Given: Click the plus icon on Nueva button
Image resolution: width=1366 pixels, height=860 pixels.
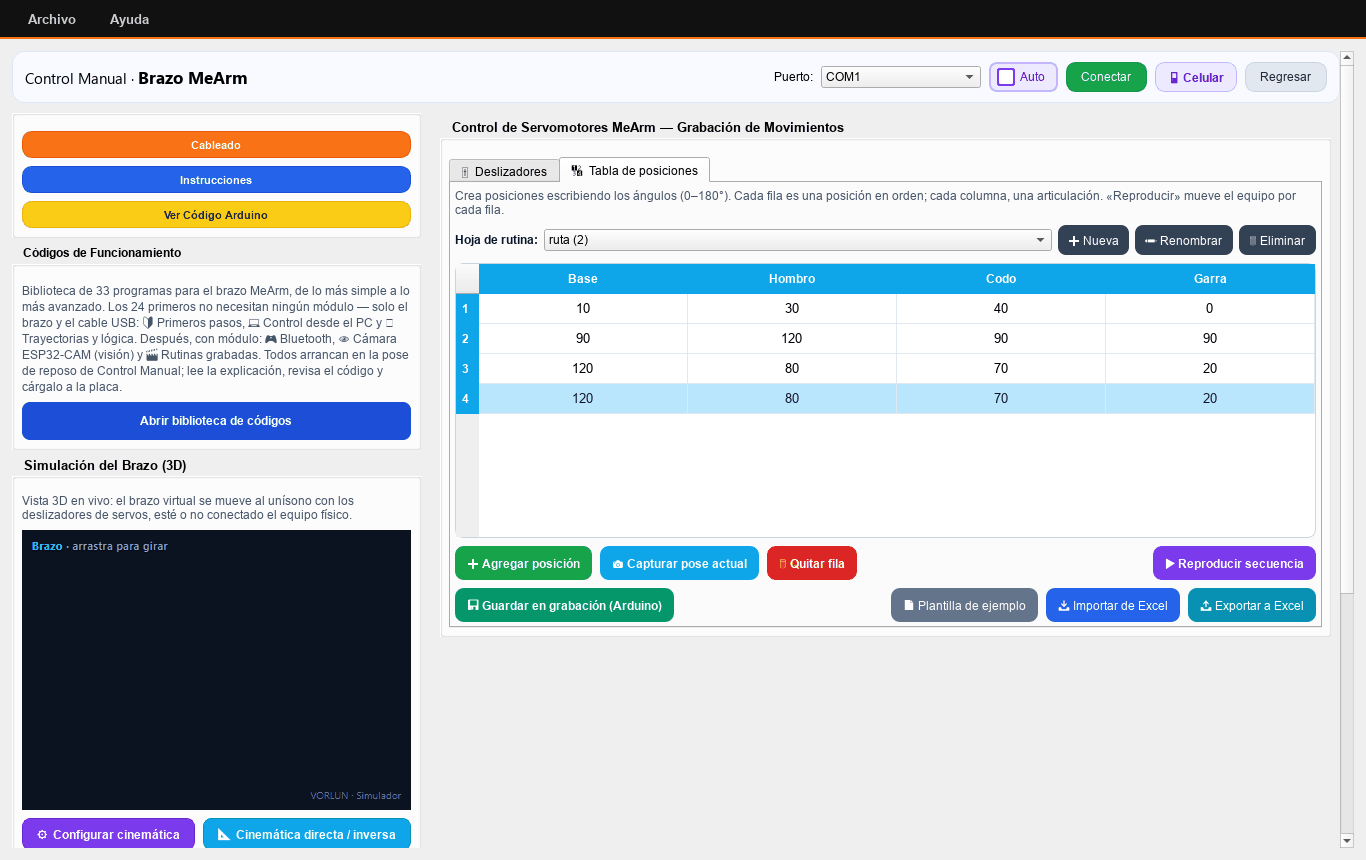Looking at the screenshot, I should [1074, 241].
